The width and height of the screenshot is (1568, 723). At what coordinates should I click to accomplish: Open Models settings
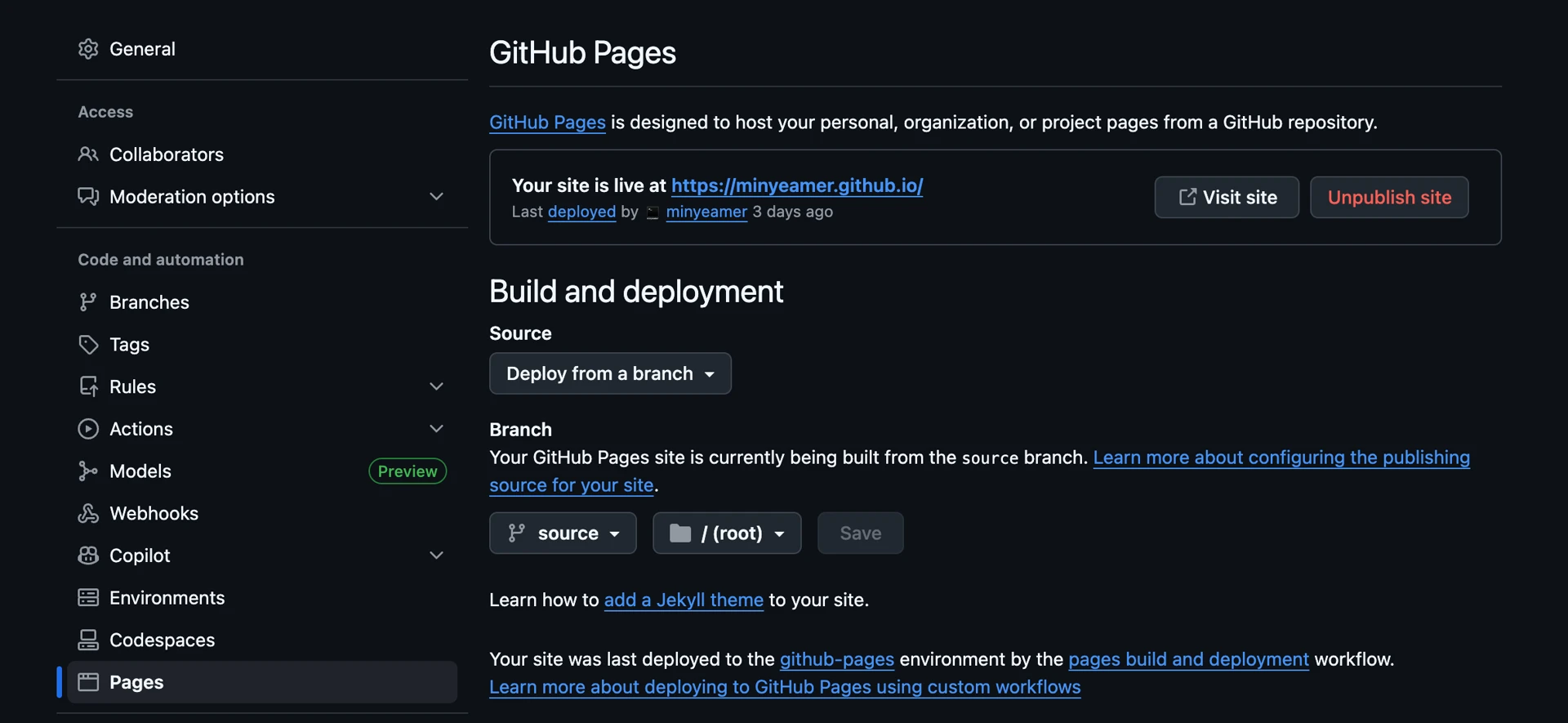point(262,471)
